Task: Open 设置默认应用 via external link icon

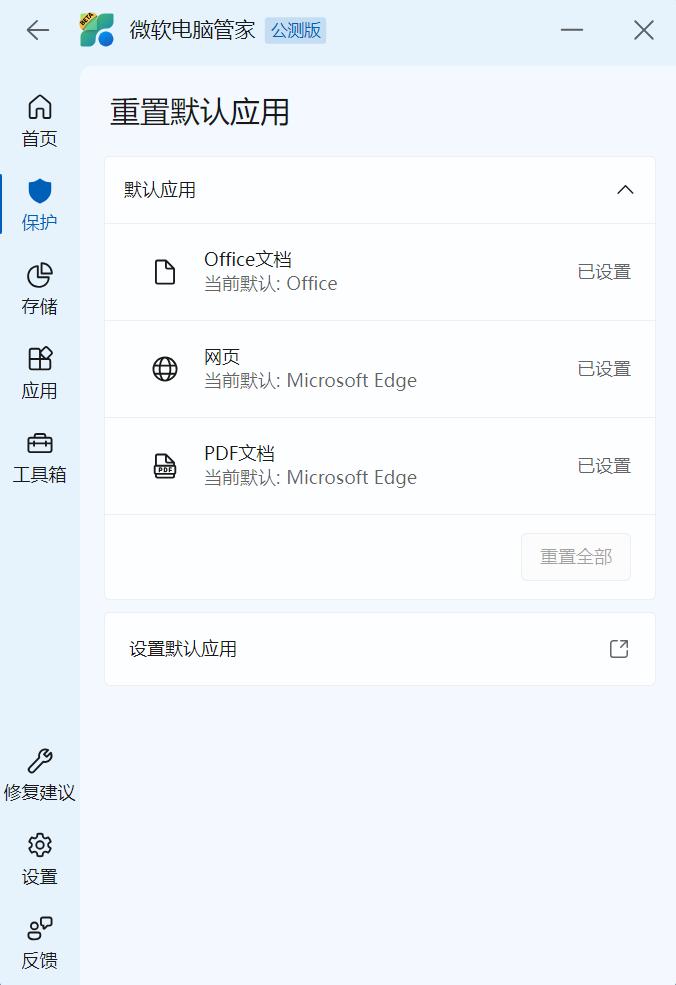Action: pyautogui.click(x=619, y=649)
